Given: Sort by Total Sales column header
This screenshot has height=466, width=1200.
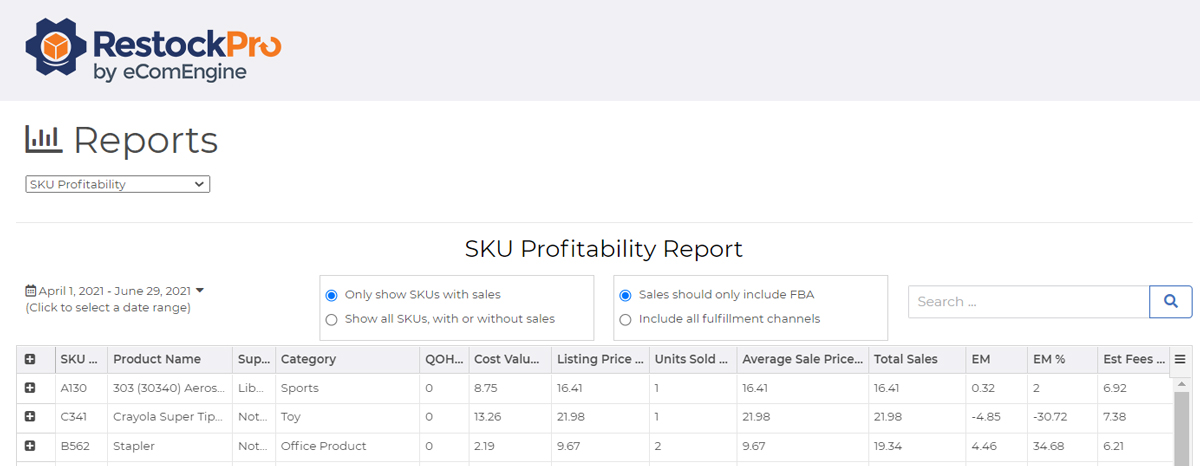Looking at the screenshot, I should pyautogui.click(x=905, y=359).
